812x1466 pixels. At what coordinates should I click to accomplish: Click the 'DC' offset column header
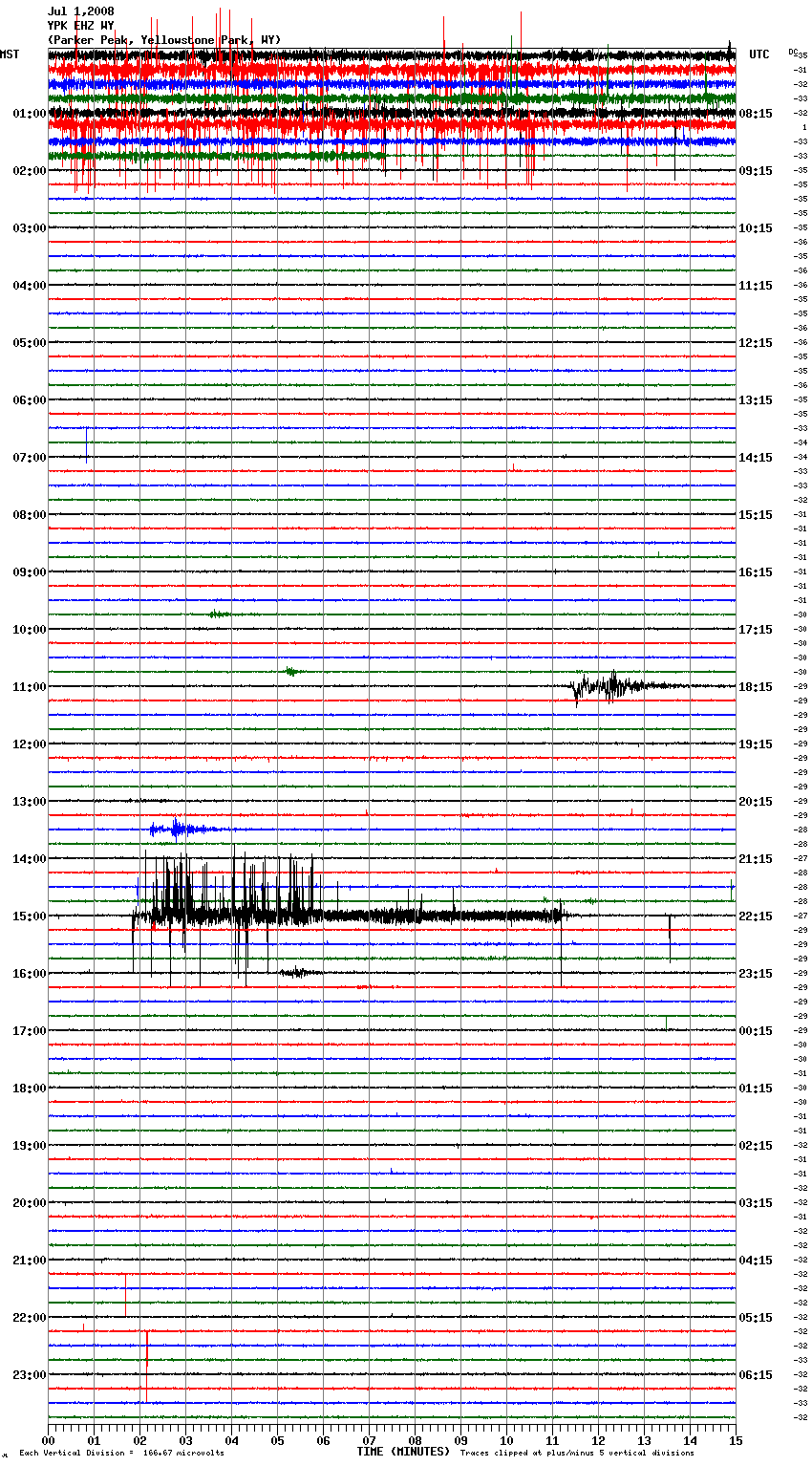pyautogui.click(x=793, y=52)
